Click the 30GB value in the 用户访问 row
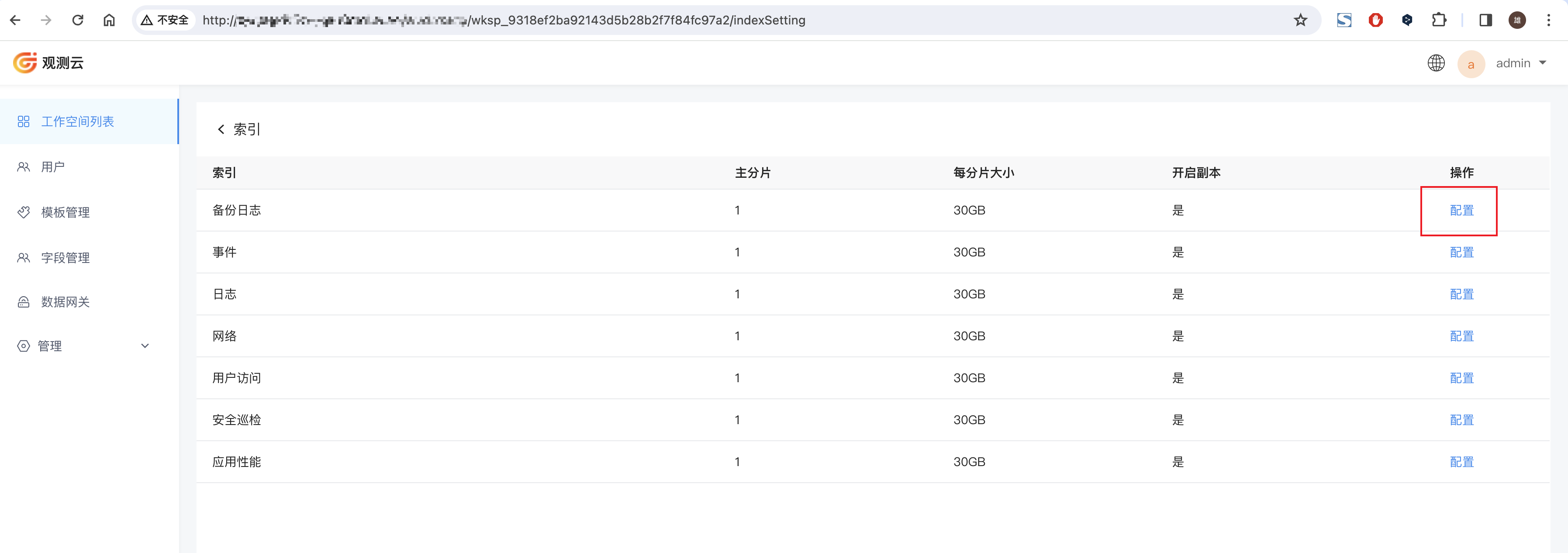 click(x=969, y=378)
